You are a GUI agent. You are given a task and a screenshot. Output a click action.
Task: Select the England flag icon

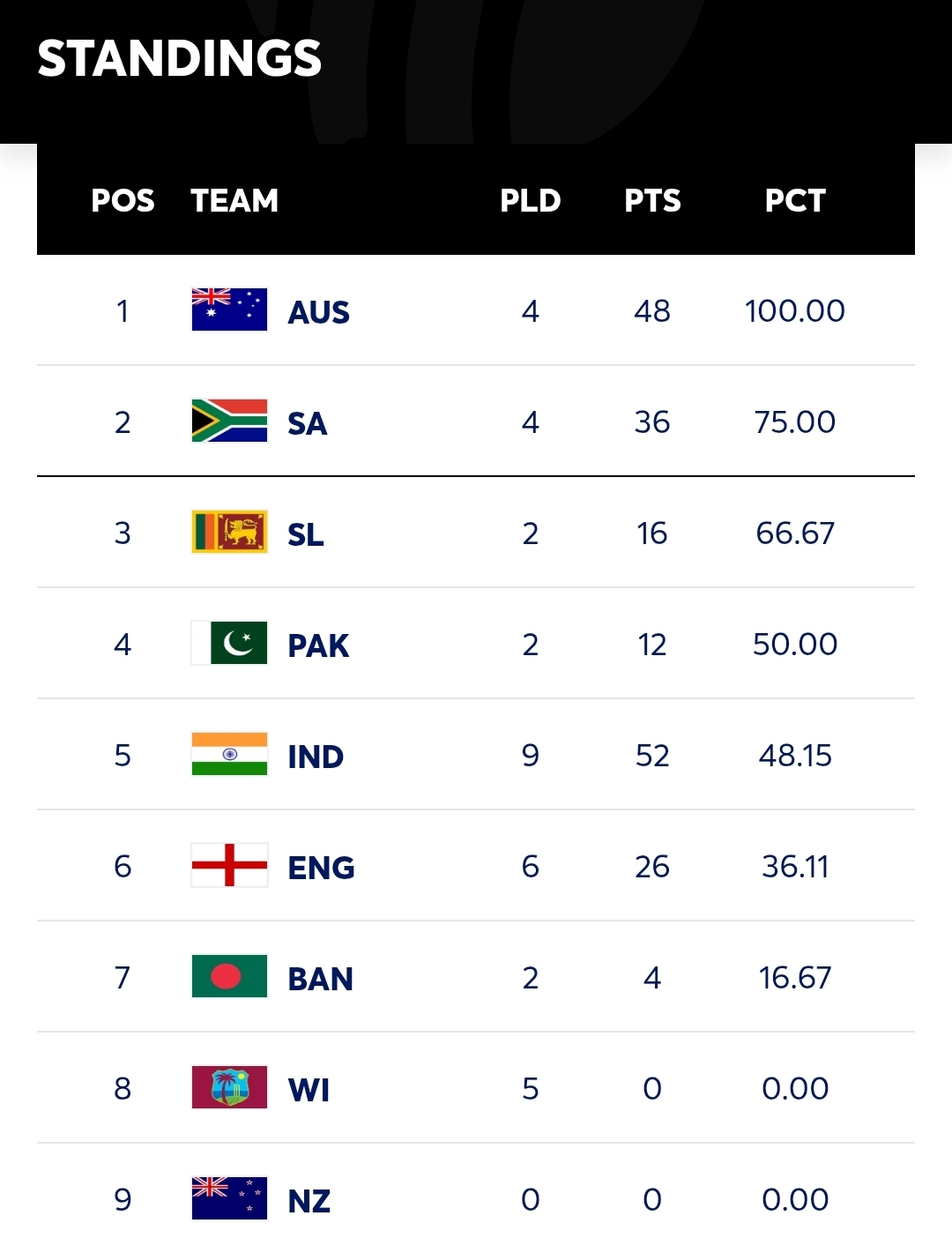pos(229,866)
